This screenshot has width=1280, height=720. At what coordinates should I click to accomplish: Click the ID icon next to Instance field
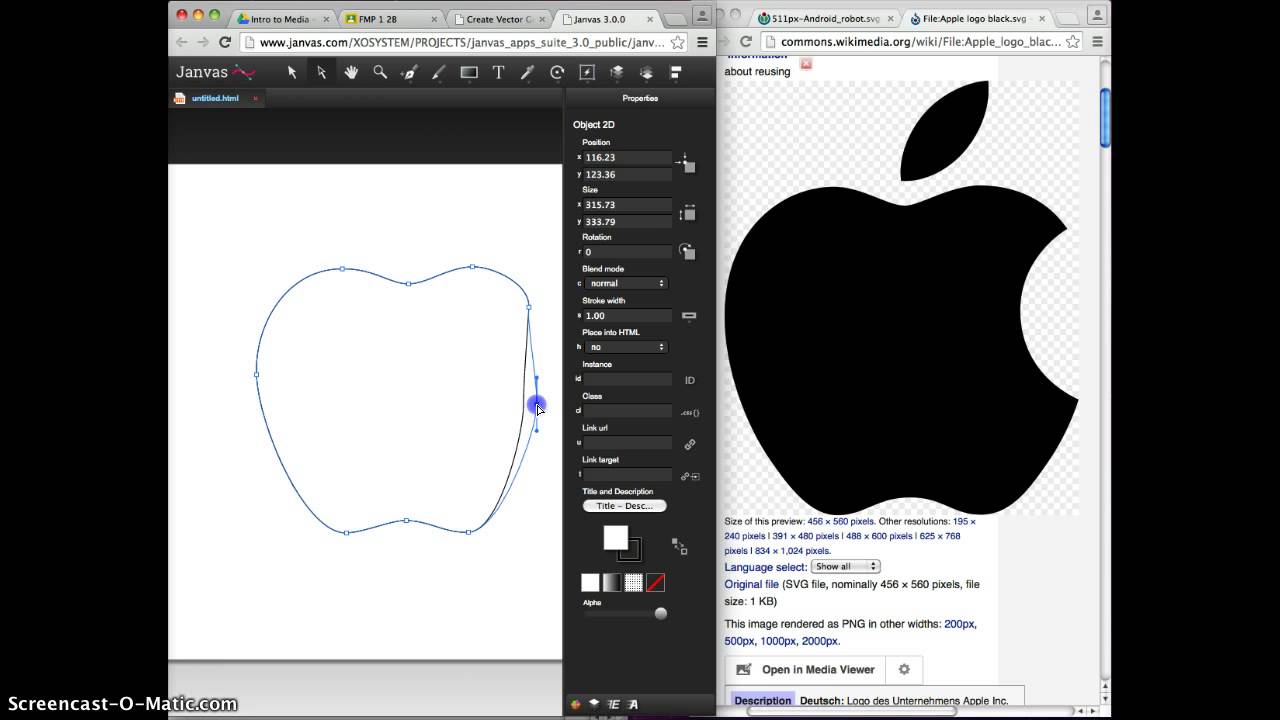(689, 380)
